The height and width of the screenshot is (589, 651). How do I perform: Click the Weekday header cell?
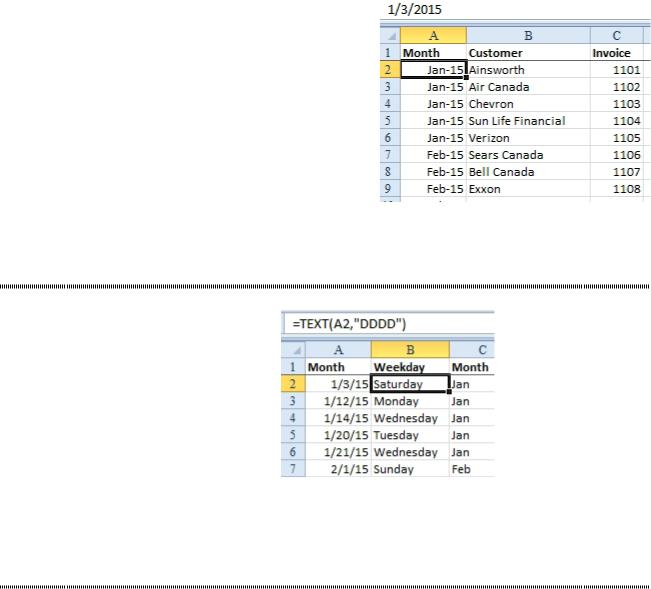click(410, 367)
